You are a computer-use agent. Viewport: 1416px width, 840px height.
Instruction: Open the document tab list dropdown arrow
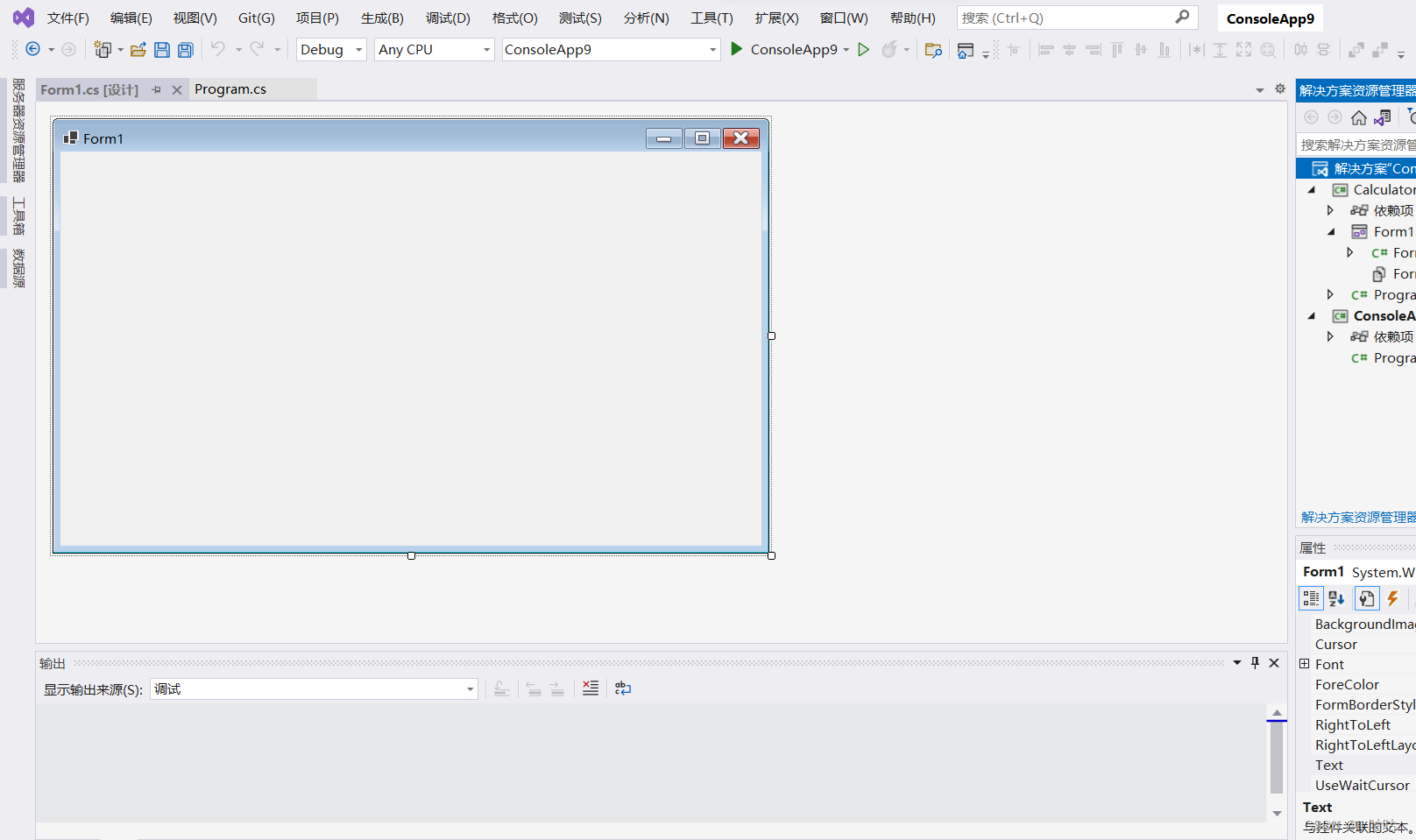point(1259,90)
